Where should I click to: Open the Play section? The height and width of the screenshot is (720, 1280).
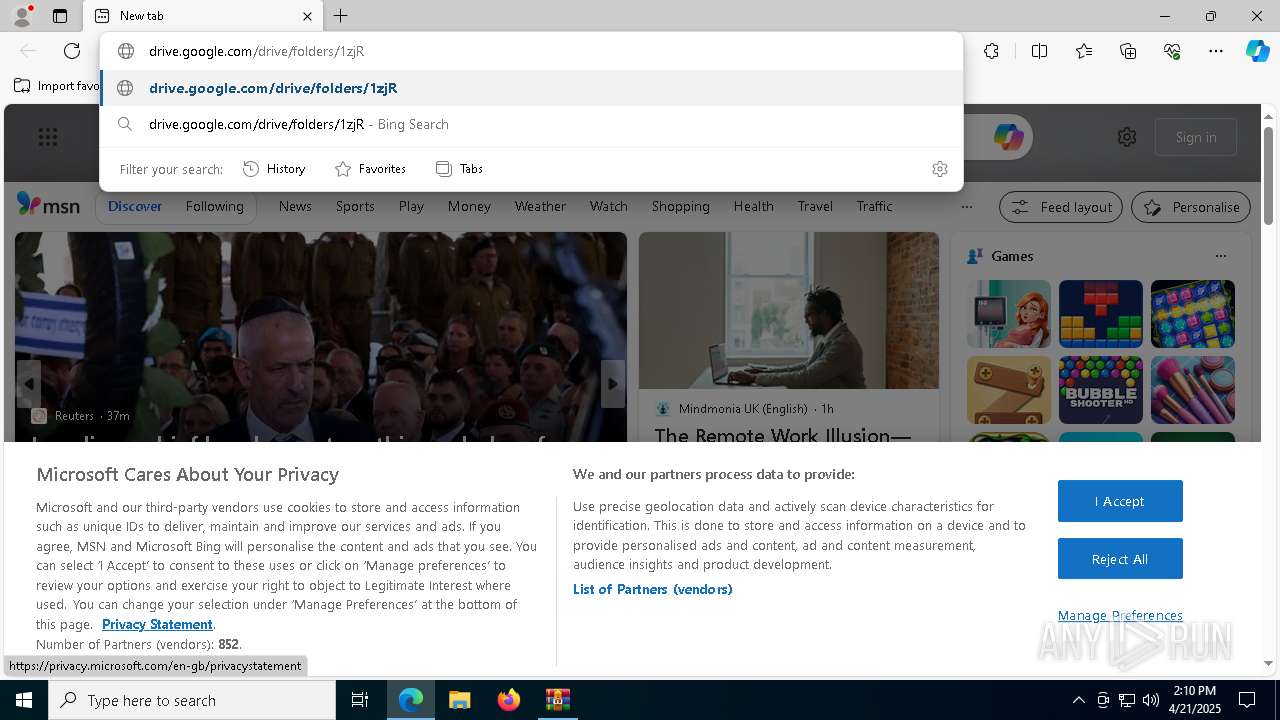411,206
